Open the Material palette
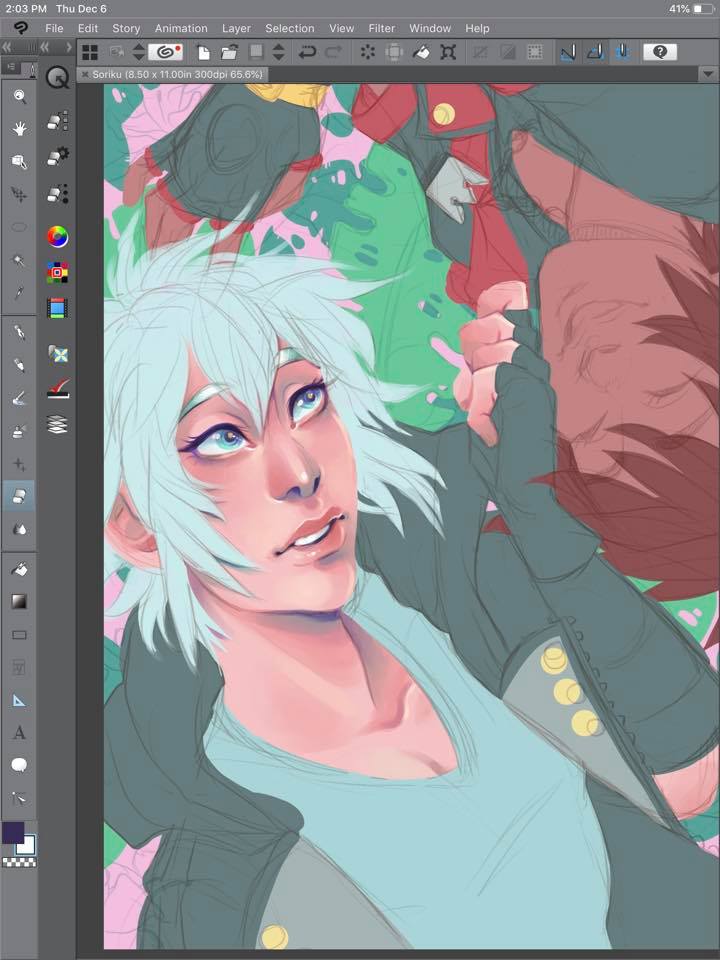This screenshot has height=960, width=720. coord(58,354)
